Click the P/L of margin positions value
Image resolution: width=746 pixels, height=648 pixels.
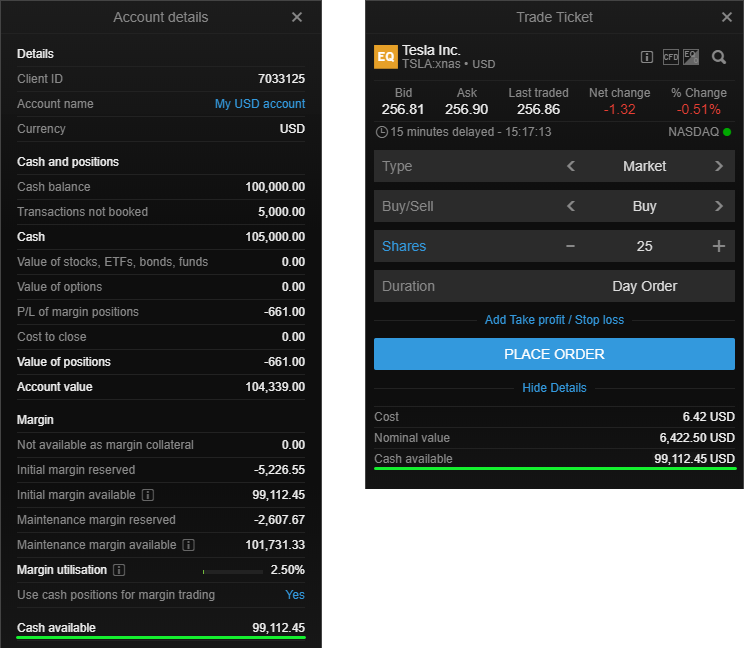pos(285,312)
